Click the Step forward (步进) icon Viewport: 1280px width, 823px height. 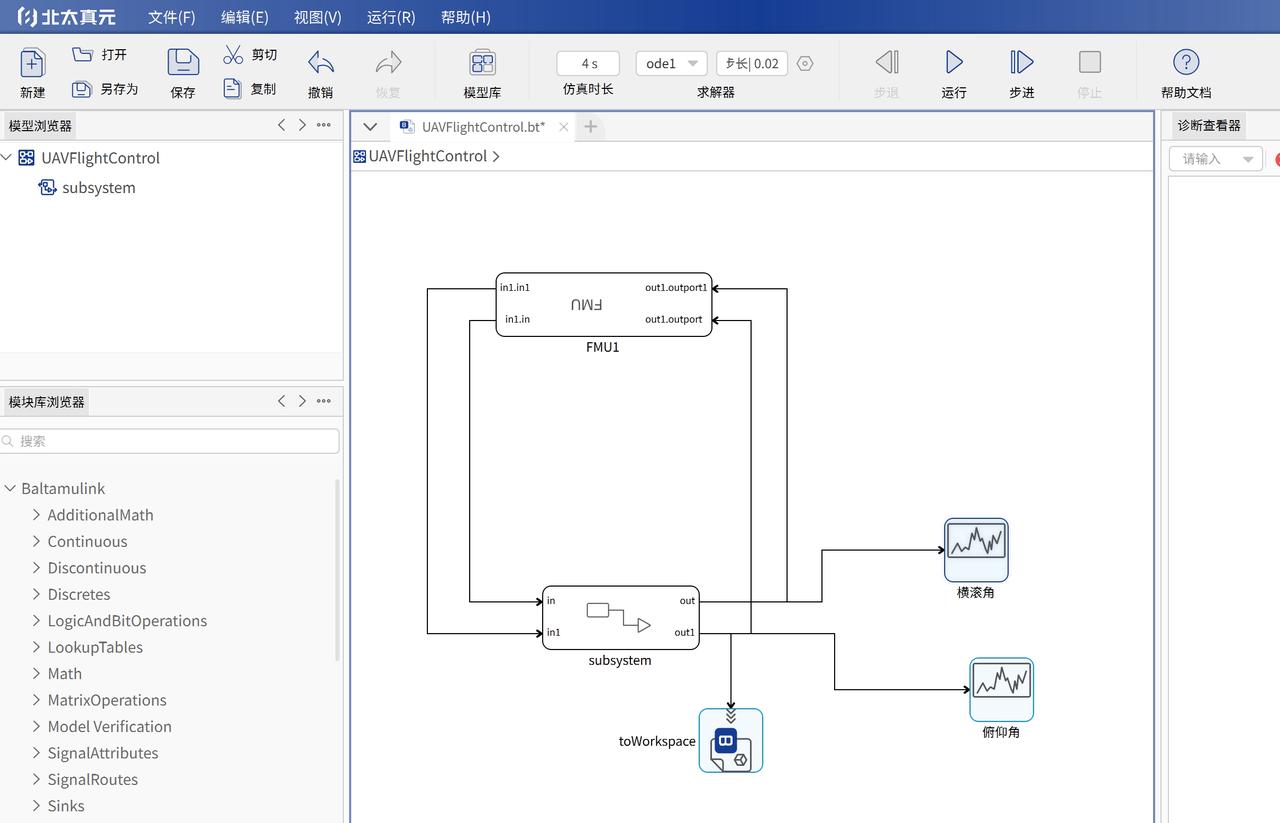tap(1021, 63)
